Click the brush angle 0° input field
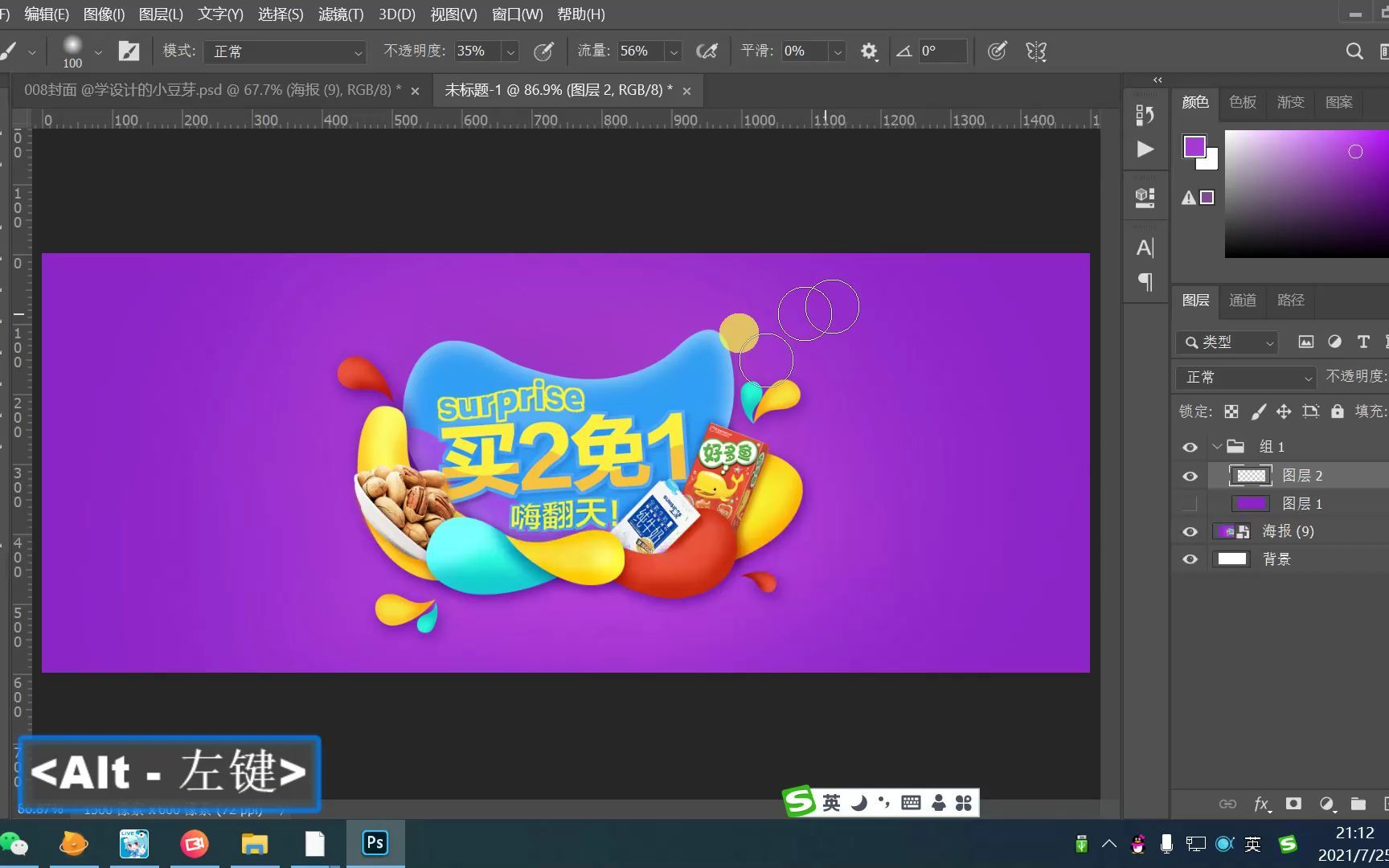1389x868 pixels. coord(942,51)
